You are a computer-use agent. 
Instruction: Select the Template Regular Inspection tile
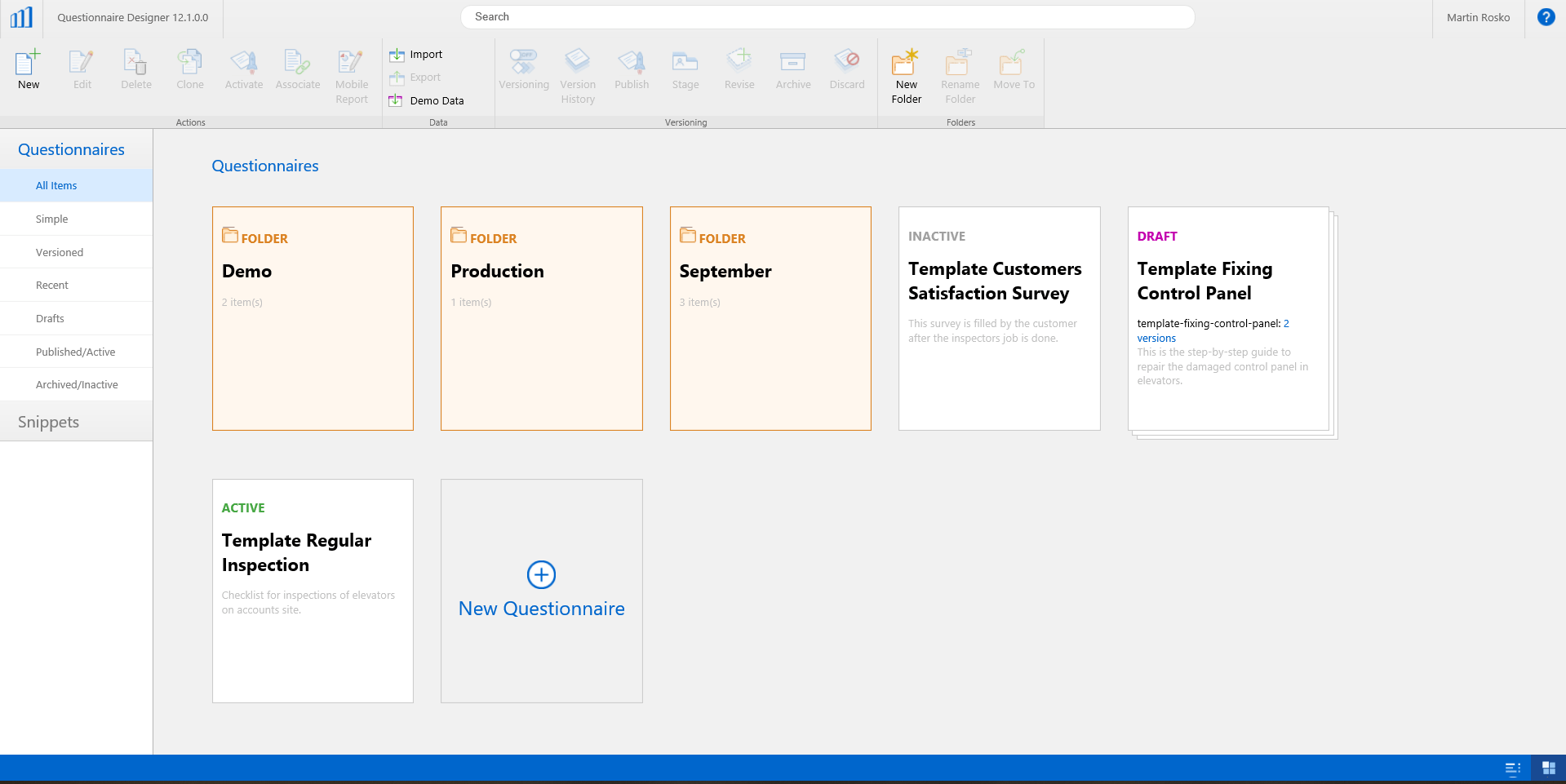[313, 591]
